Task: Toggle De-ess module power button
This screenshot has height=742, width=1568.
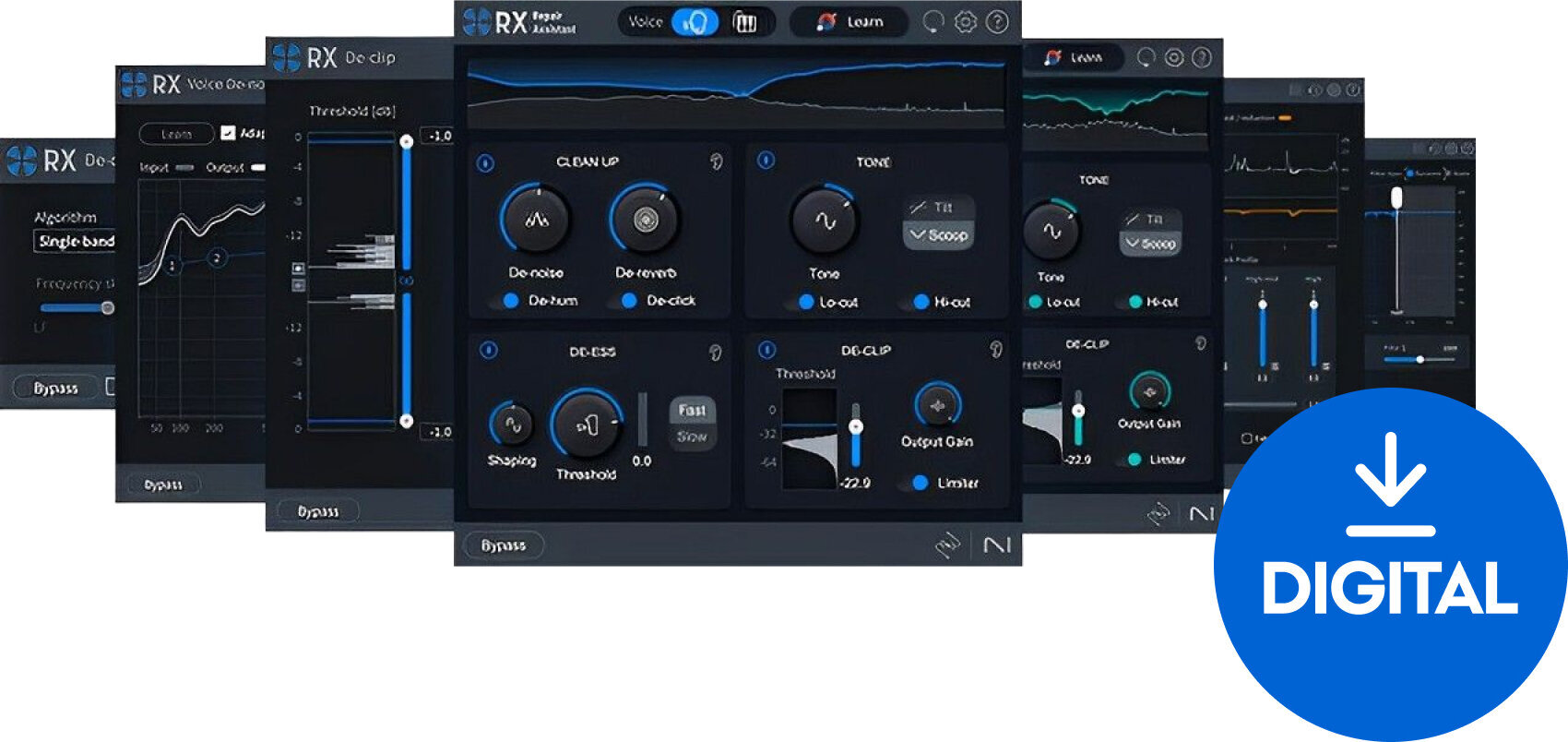Action: [489, 351]
